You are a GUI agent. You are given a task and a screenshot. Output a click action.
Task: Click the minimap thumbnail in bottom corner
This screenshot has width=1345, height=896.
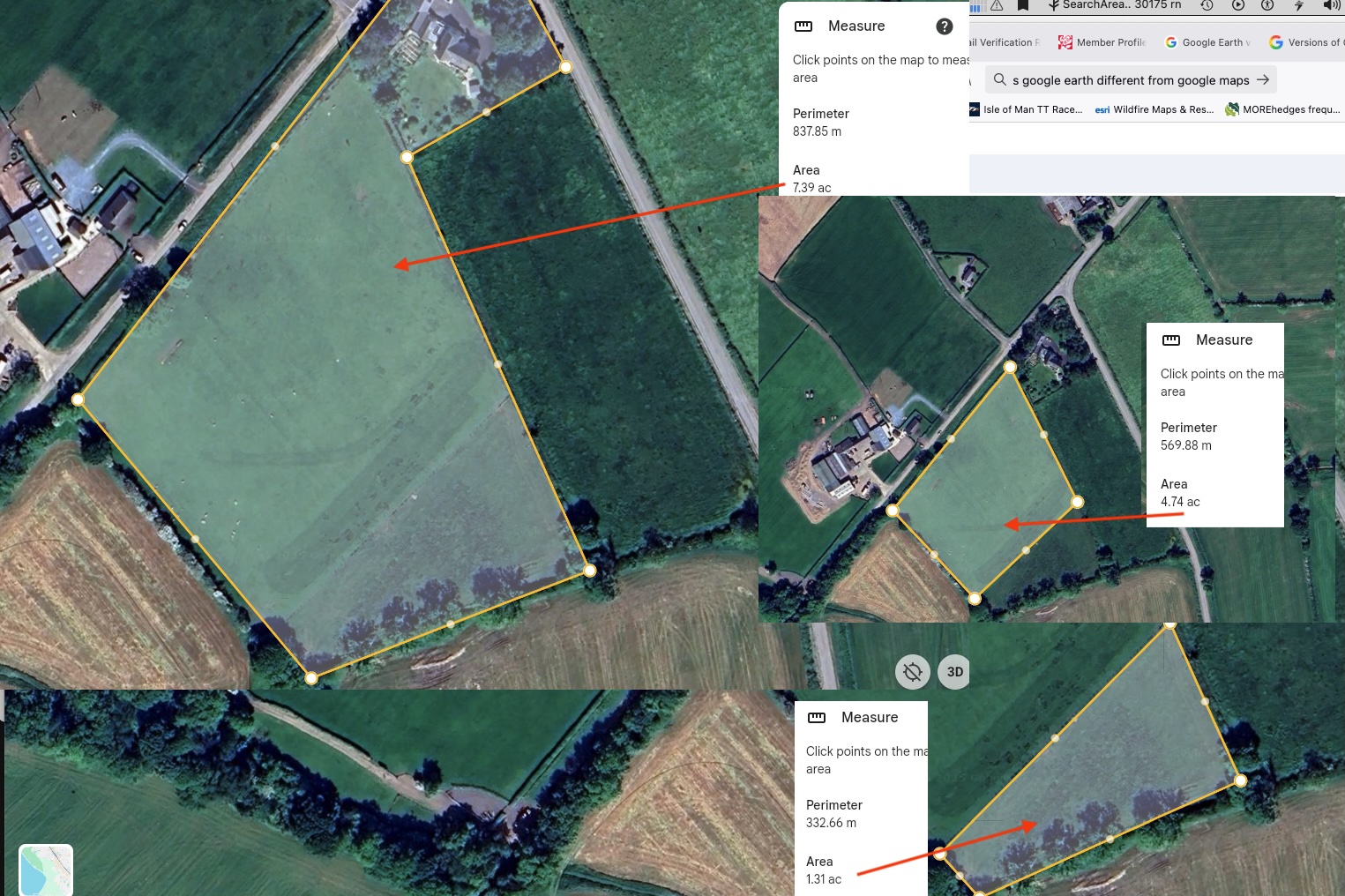[x=45, y=870]
